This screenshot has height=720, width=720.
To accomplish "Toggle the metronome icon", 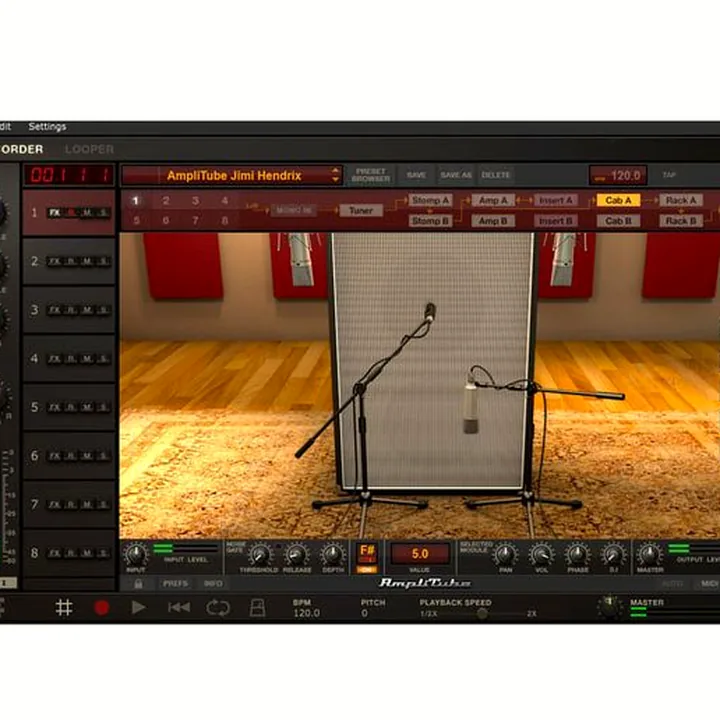I will coord(257,608).
